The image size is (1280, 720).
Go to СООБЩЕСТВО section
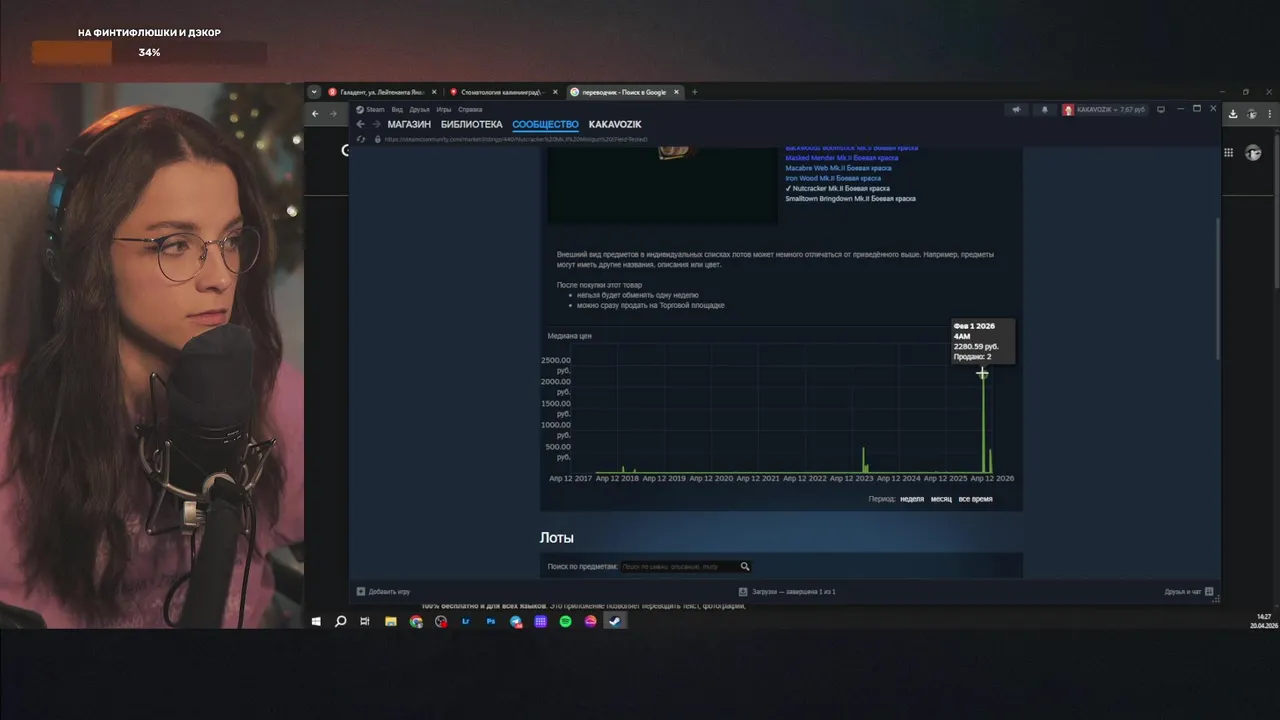tap(545, 124)
